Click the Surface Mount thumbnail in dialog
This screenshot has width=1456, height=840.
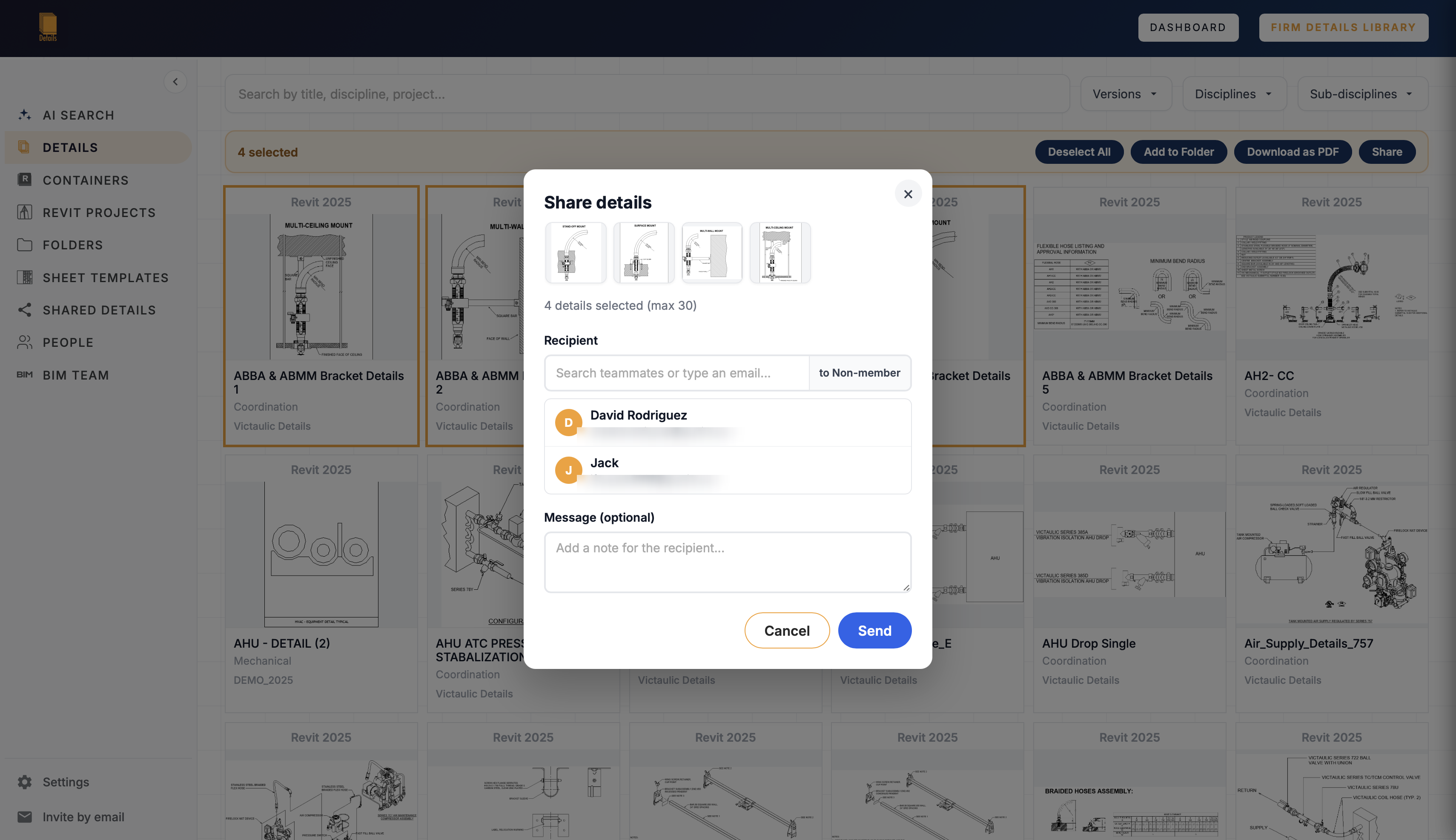point(643,253)
